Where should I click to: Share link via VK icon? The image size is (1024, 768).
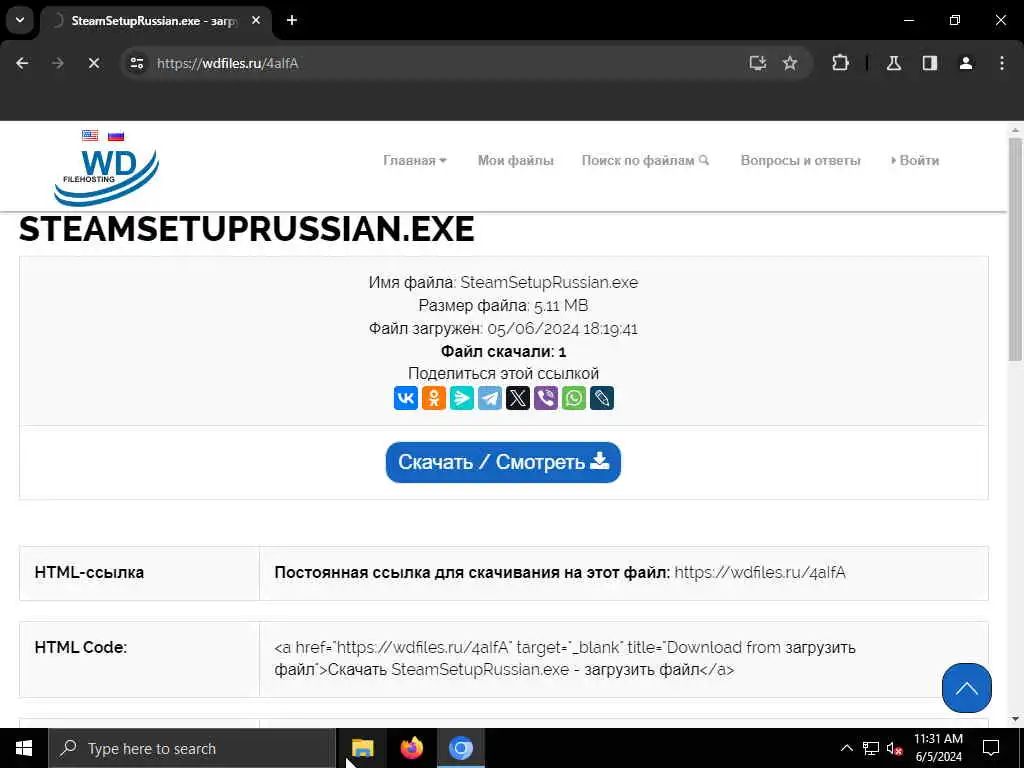click(406, 398)
